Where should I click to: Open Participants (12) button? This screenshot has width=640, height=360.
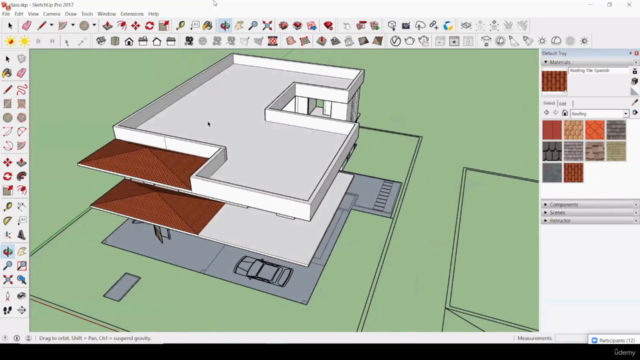click(x=613, y=340)
